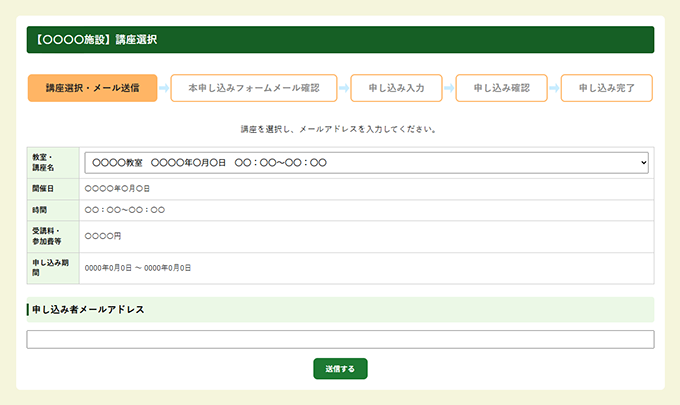Jump to the 申し込み完了 step

(606, 88)
